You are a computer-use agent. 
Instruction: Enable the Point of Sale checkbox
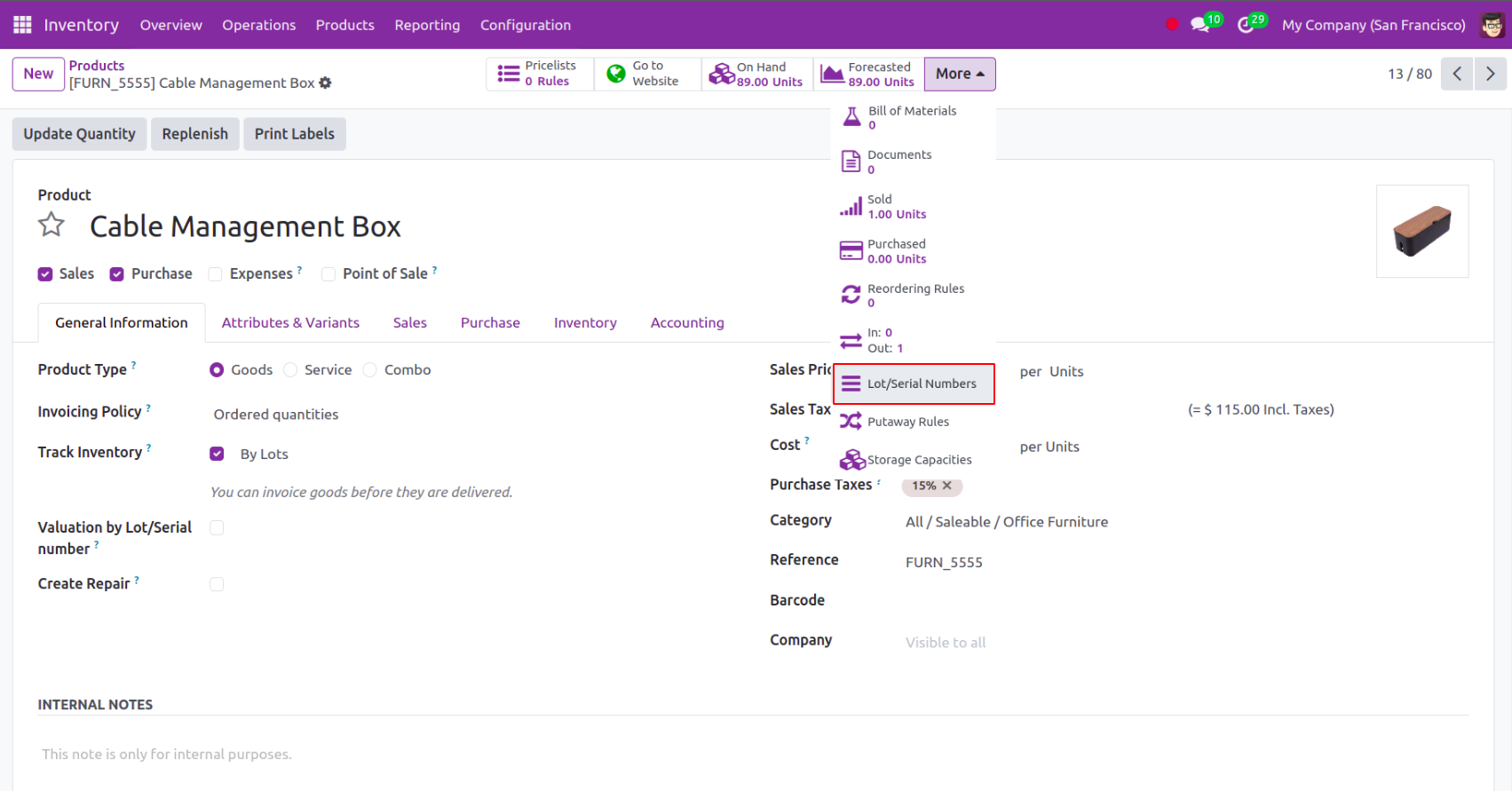[x=329, y=274]
